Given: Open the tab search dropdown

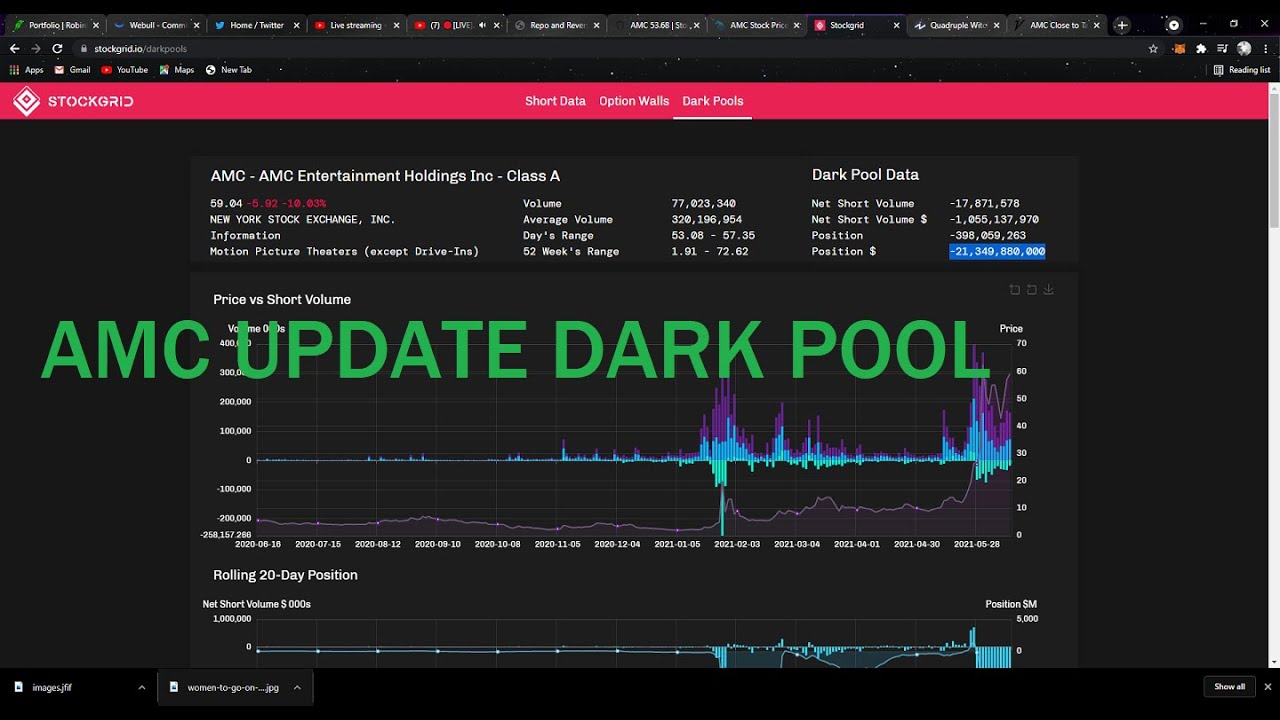Looking at the screenshot, I should tap(1174, 25).
